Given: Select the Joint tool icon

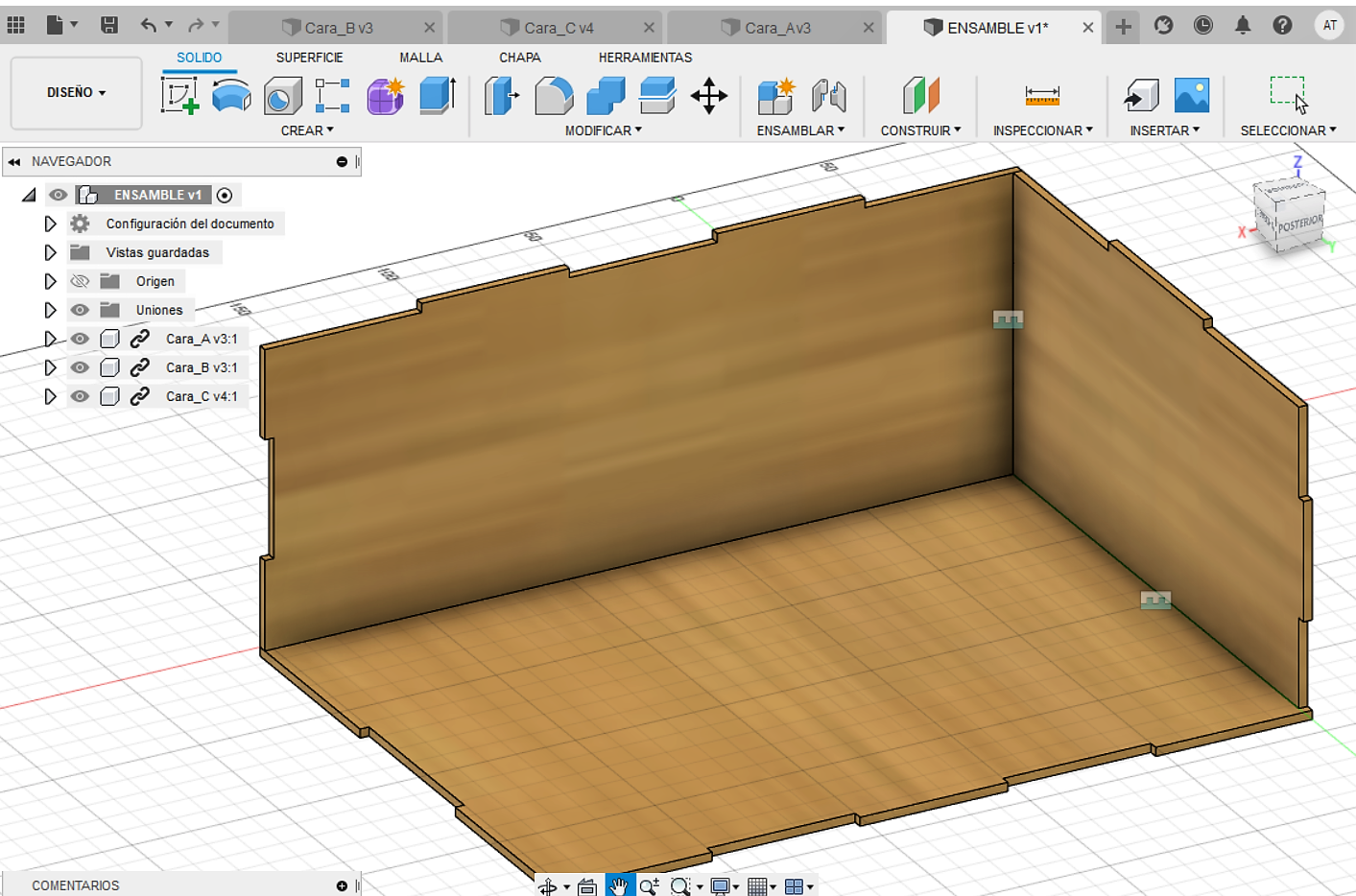Looking at the screenshot, I should click(829, 96).
